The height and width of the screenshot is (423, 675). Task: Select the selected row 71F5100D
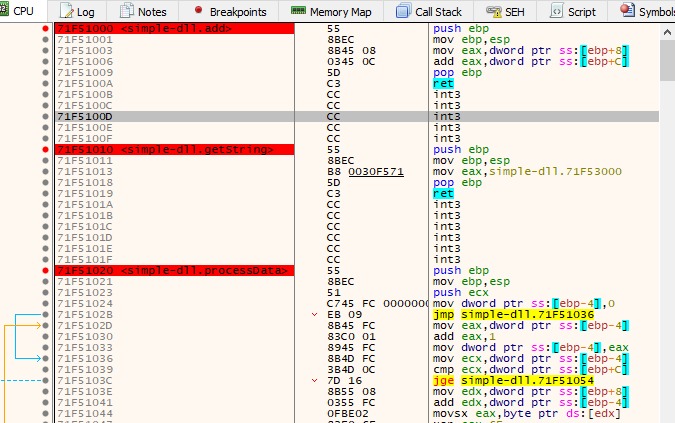[x=357, y=116]
